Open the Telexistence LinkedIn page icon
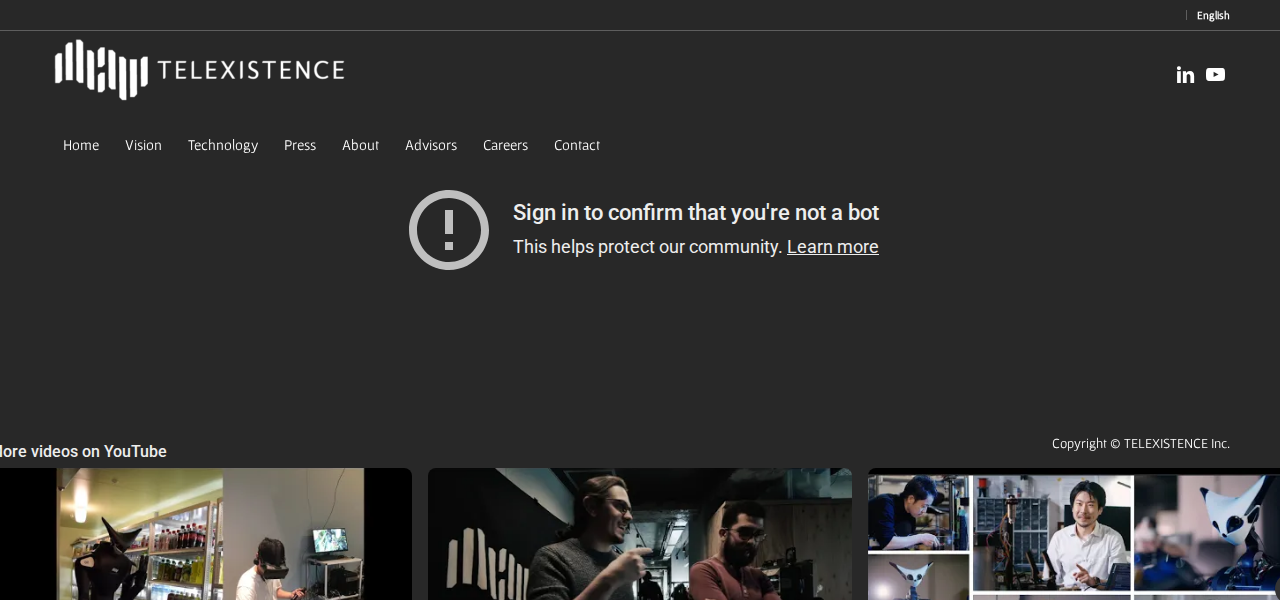Screen dimensions: 1280x600 click(x=1185, y=75)
